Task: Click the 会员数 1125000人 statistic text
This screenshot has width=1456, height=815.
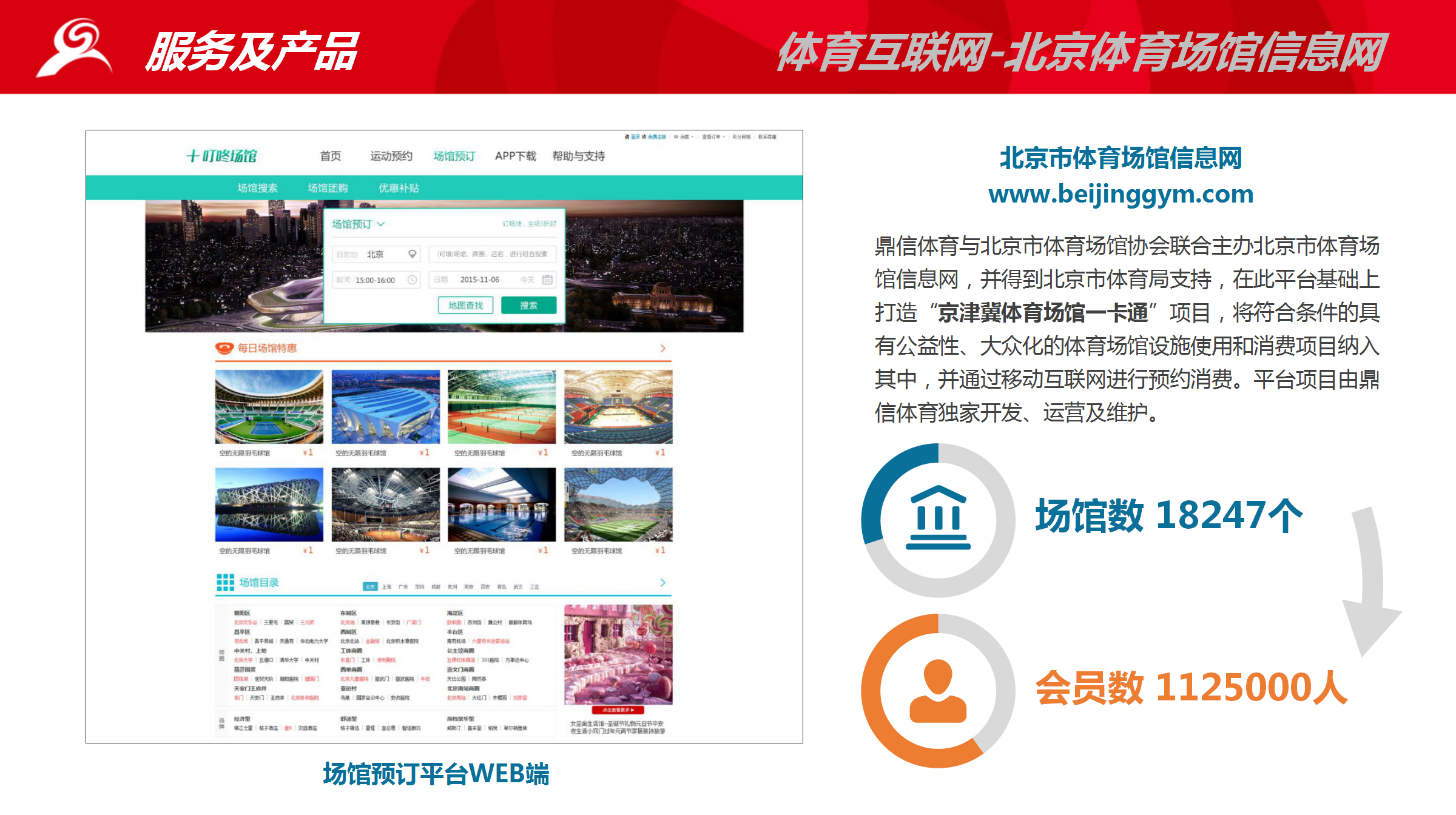Action: (x=1191, y=688)
